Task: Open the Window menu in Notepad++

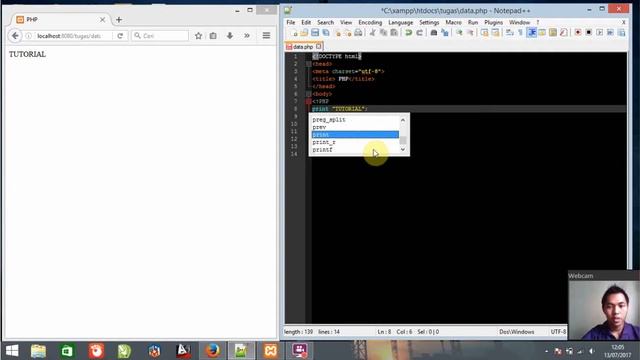Action: click(x=519, y=22)
